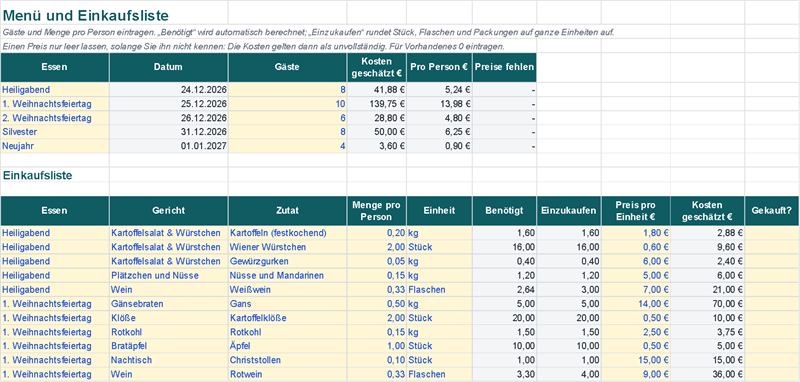Edit the unit price 1,80 € for Kartoffeln
The width and height of the screenshot is (800, 382).
pyautogui.click(x=636, y=233)
